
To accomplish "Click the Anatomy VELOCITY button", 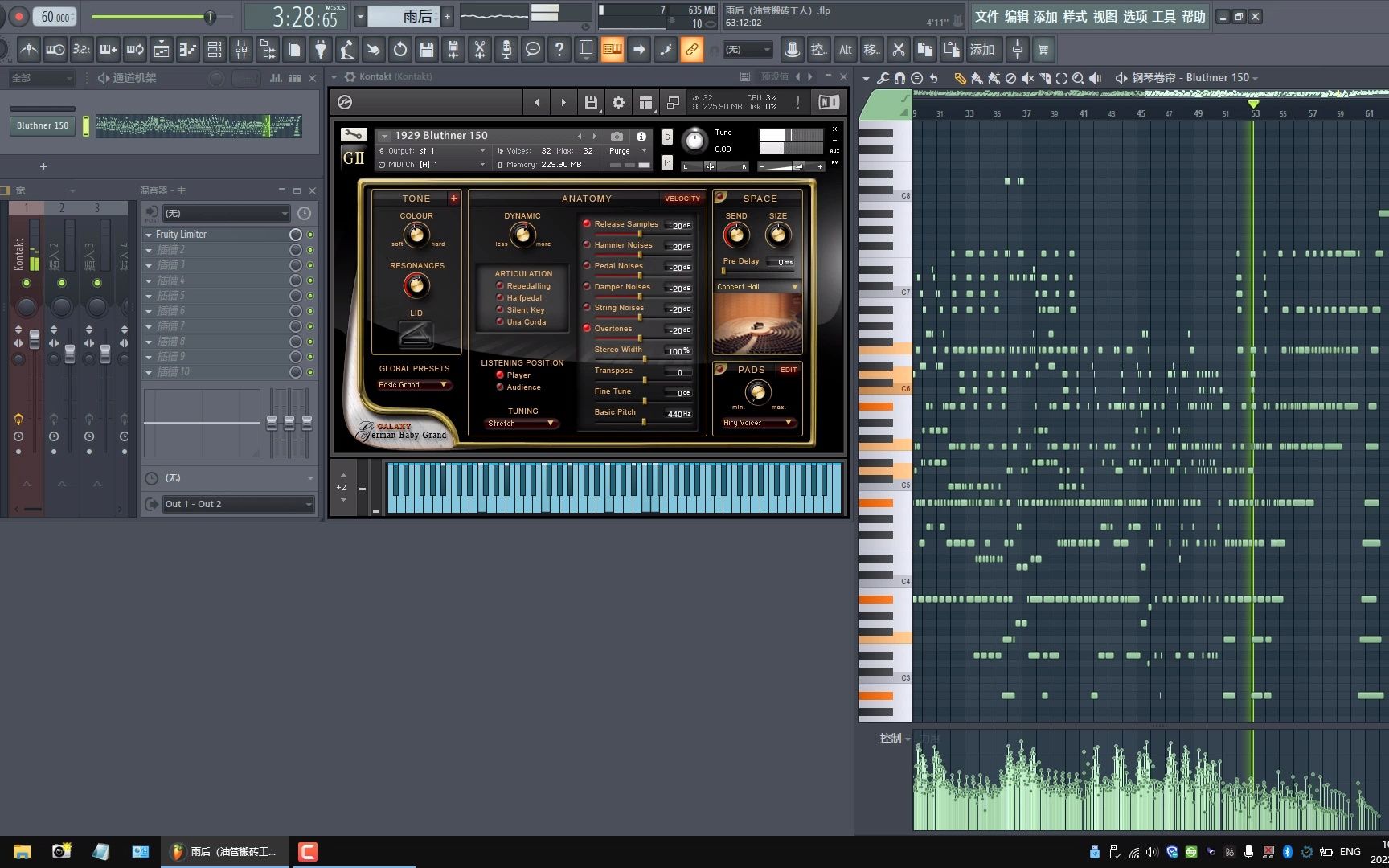I will click(x=682, y=199).
